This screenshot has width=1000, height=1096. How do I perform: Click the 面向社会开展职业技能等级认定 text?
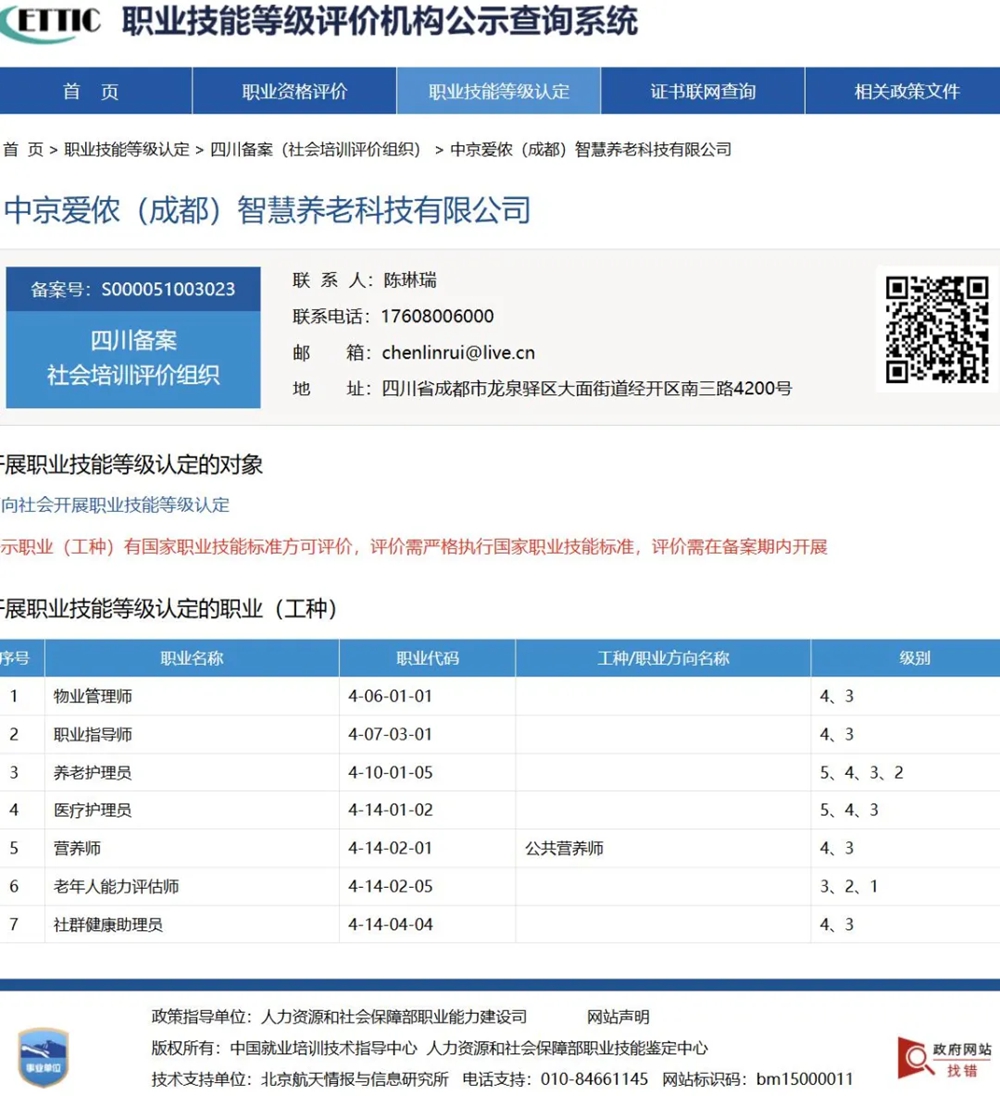coord(115,505)
